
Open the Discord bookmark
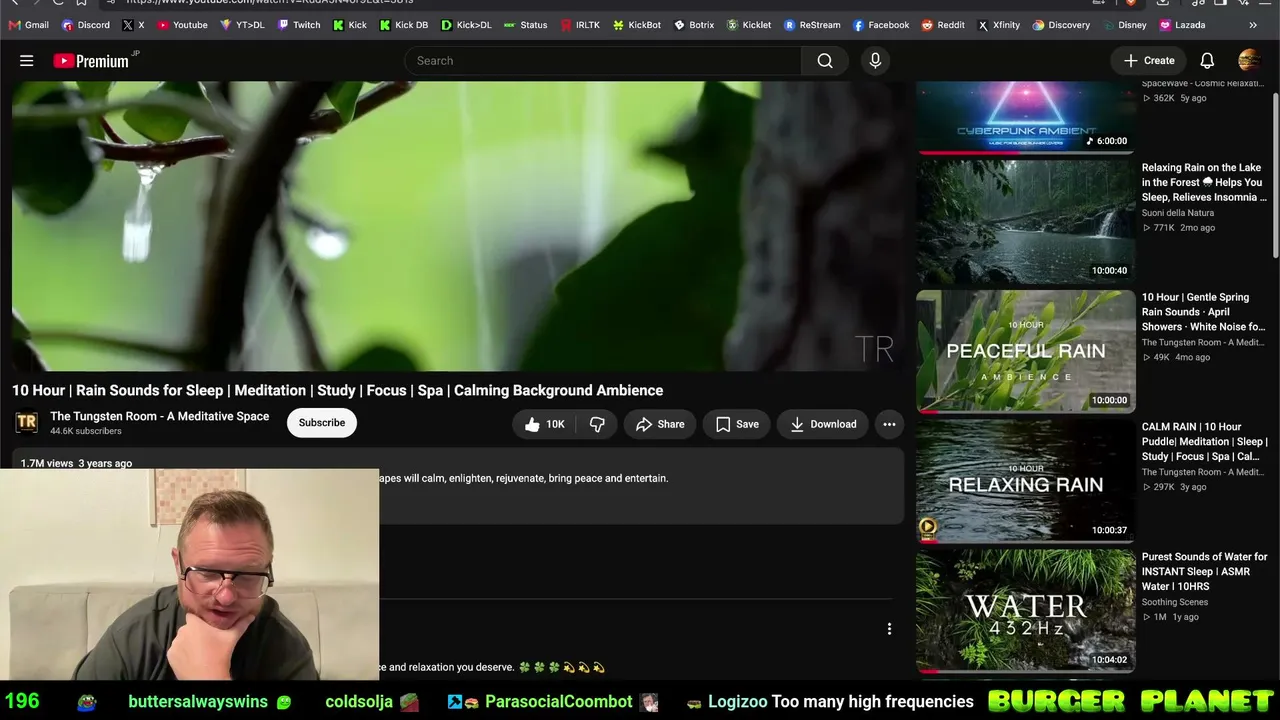tap(86, 25)
